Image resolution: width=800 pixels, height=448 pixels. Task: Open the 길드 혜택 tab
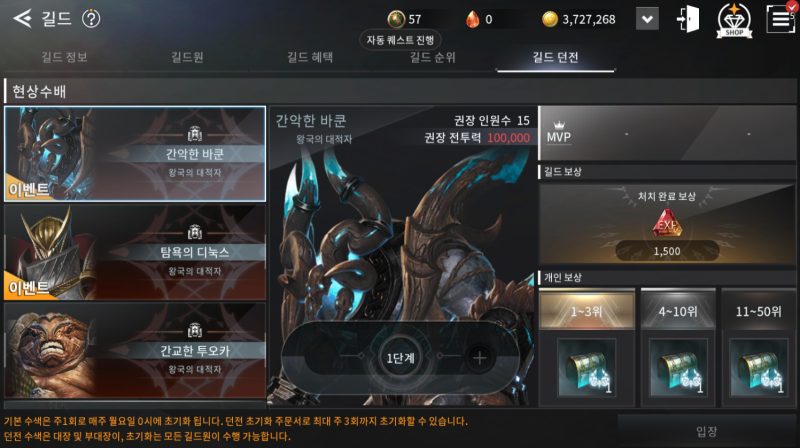310,57
